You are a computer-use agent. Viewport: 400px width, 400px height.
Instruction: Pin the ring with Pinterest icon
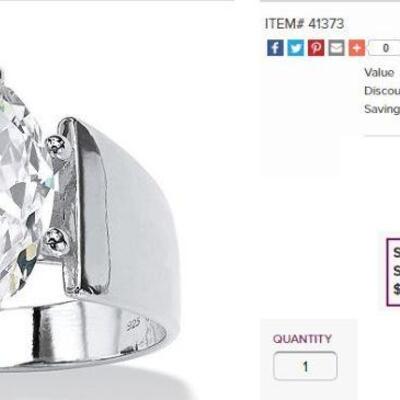(x=316, y=48)
